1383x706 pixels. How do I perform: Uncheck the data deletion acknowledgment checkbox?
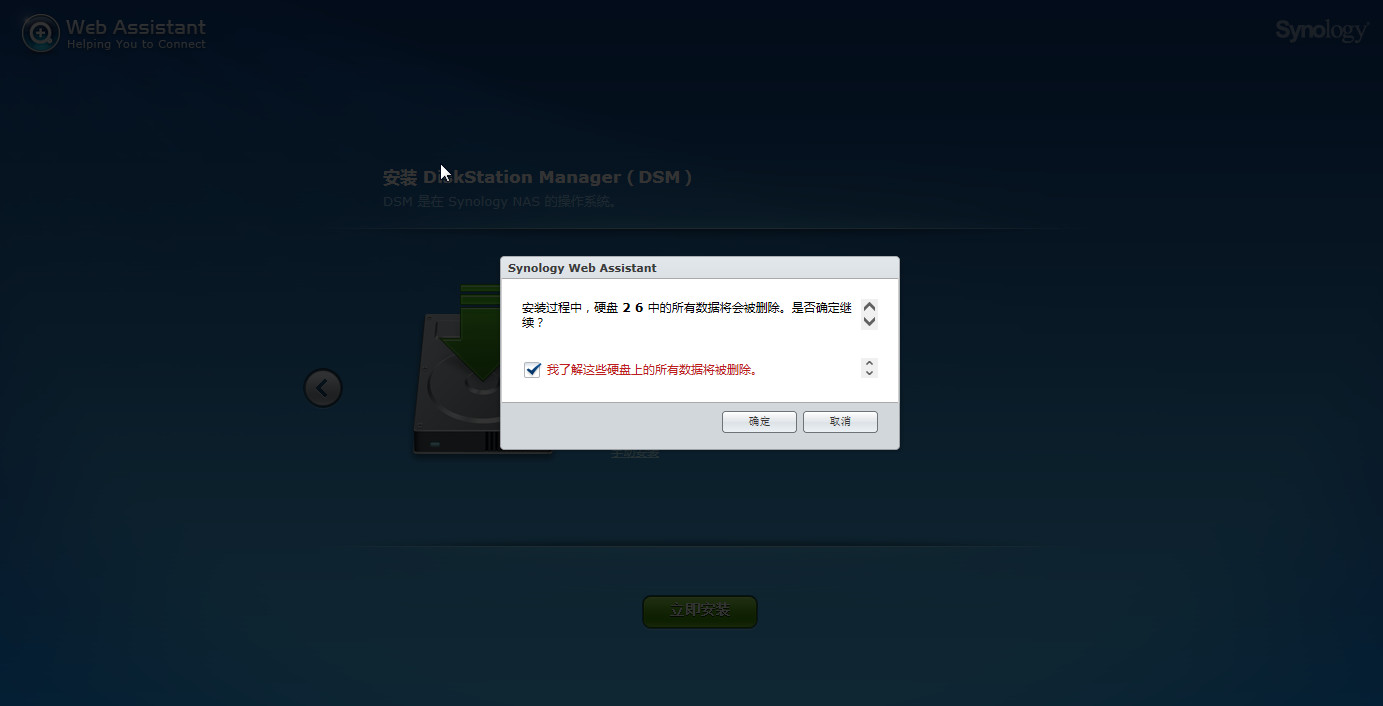pos(532,370)
